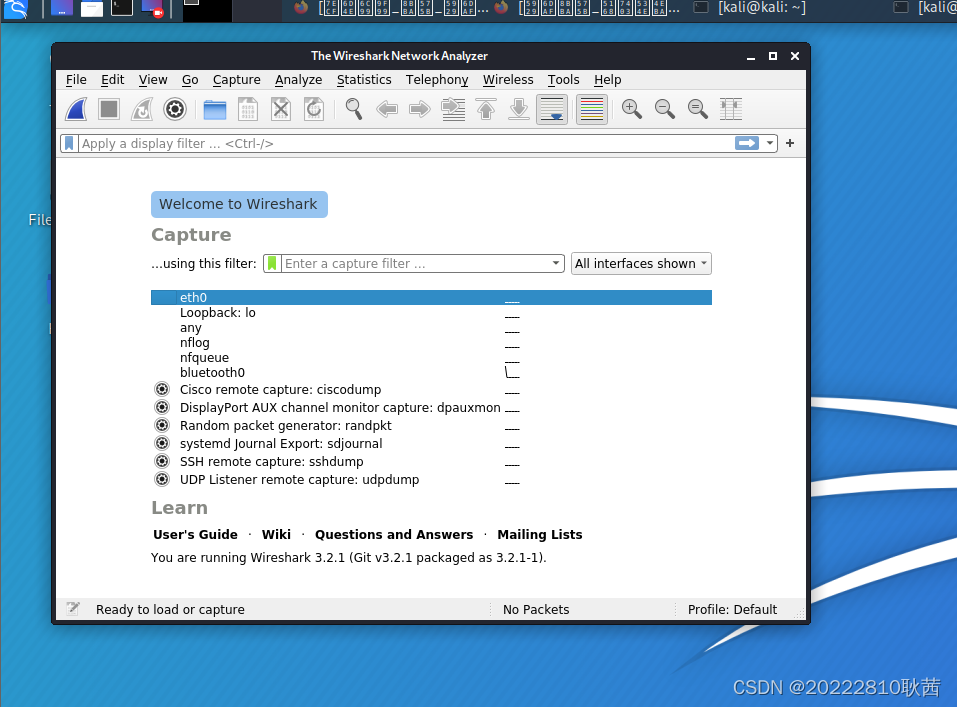Click the ciscodump interface options gear
Screen dimensions: 957x707
tap(162, 389)
